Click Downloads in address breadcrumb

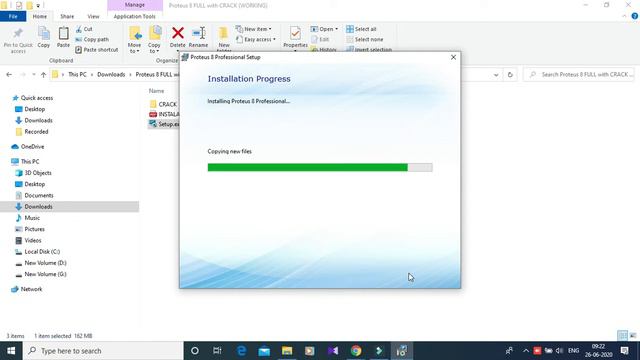(x=111, y=75)
